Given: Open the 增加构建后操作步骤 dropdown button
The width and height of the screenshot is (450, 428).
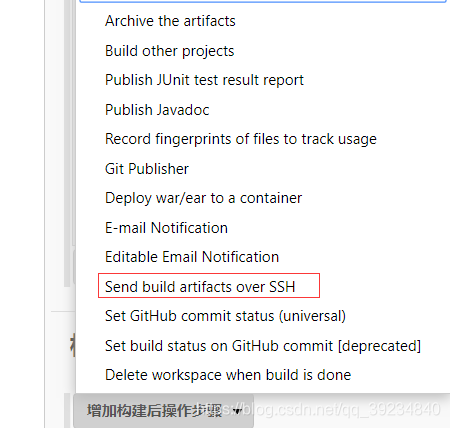Looking at the screenshot, I should coord(163,411).
